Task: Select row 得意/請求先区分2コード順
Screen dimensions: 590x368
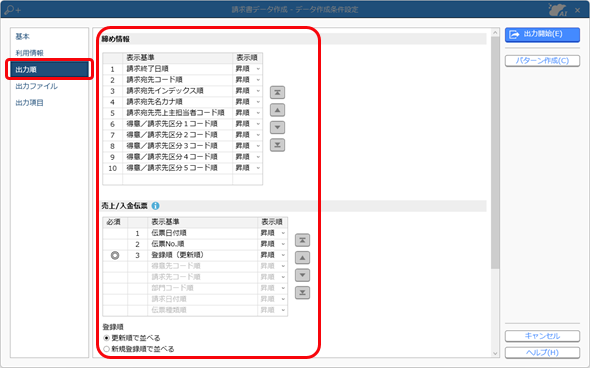Action: [182, 135]
